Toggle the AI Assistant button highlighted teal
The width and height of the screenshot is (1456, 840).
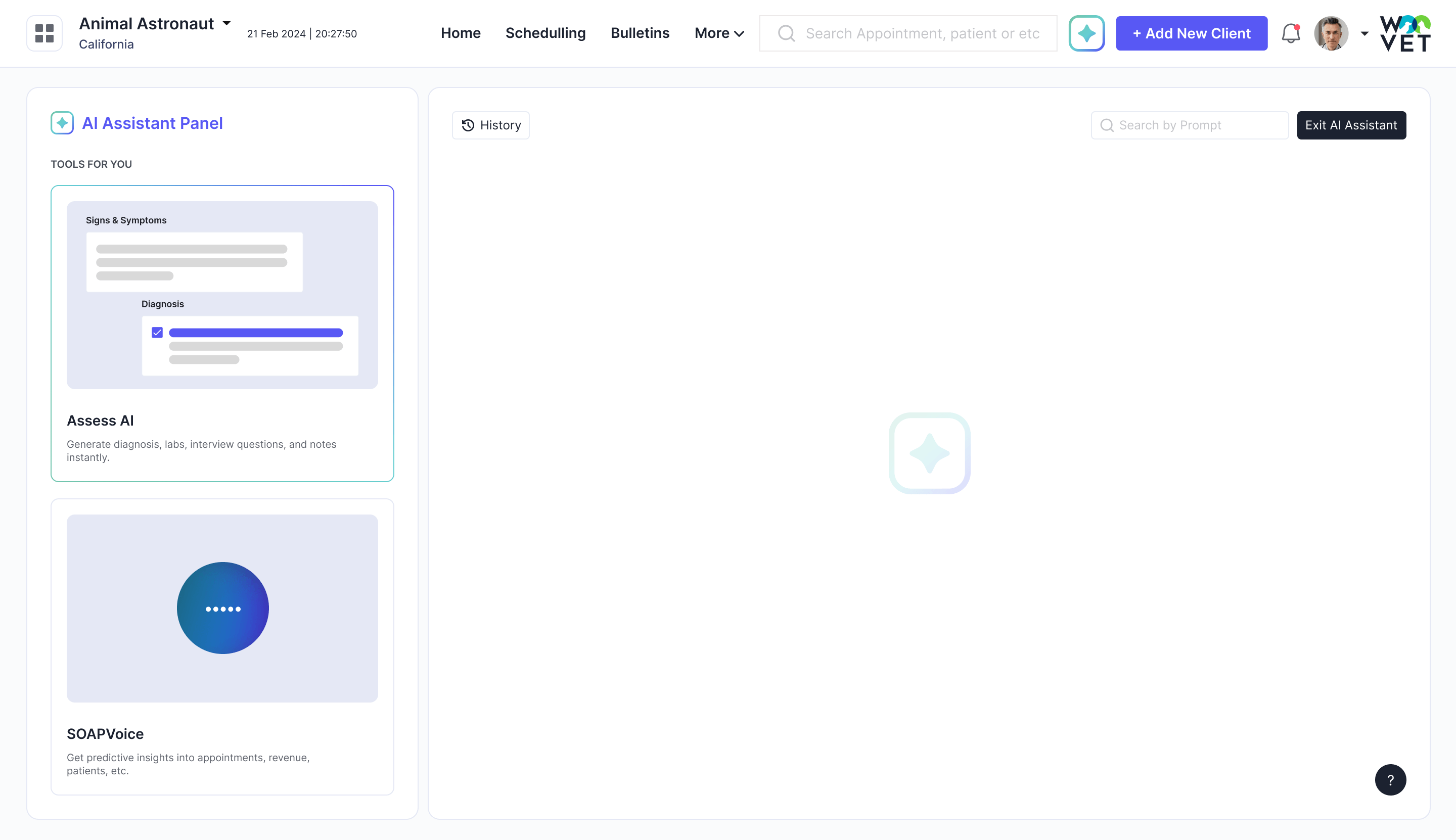click(1086, 33)
